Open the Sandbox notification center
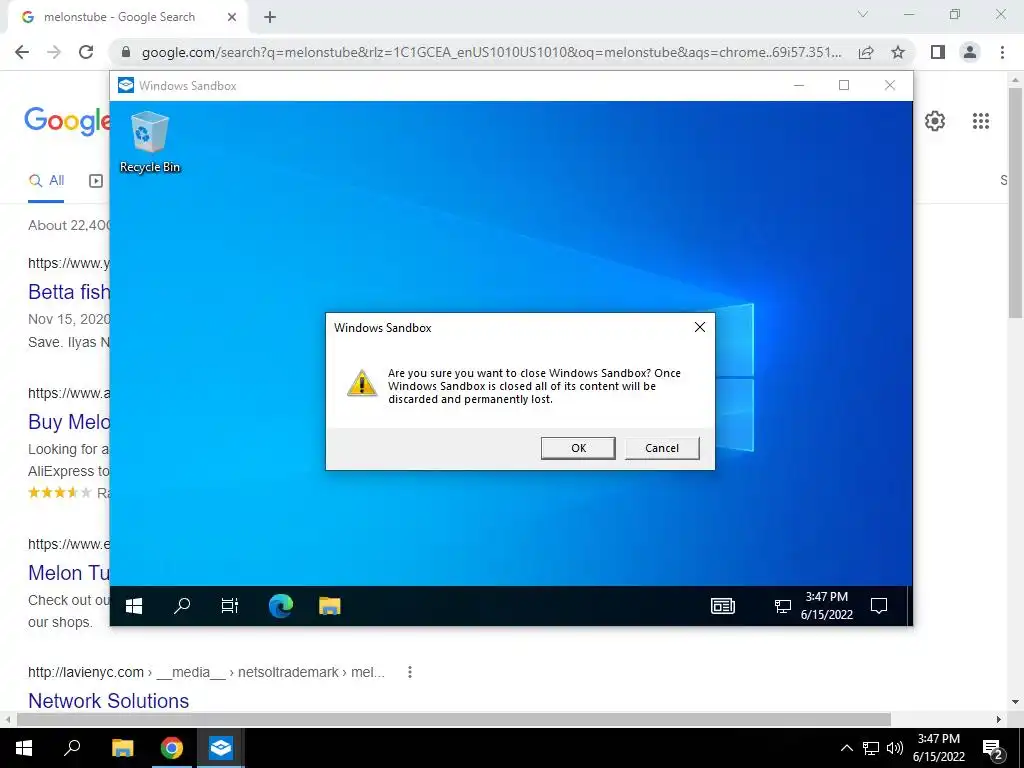The height and width of the screenshot is (768, 1024). (x=879, y=606)
